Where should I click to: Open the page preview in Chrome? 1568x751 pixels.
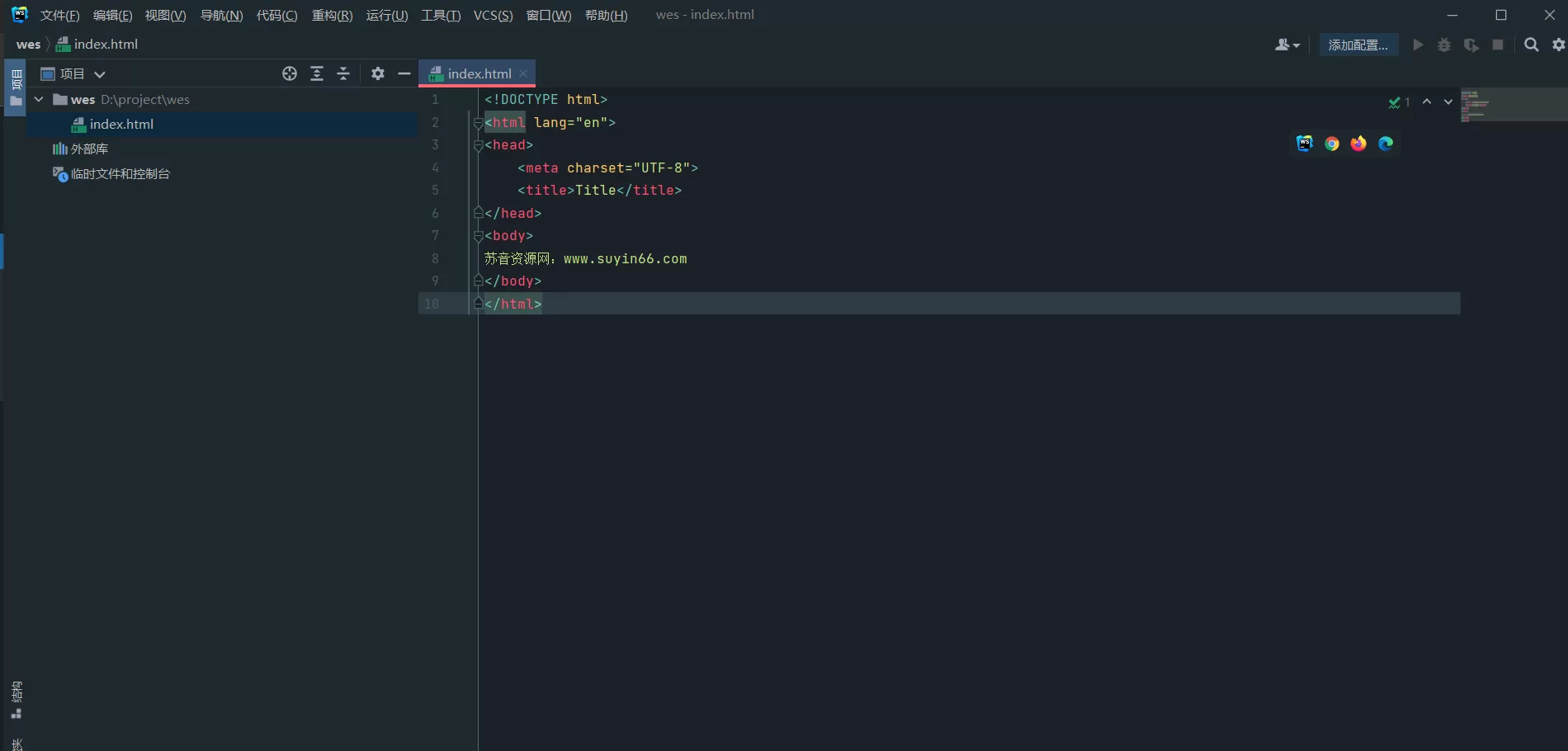point(1332,144)
